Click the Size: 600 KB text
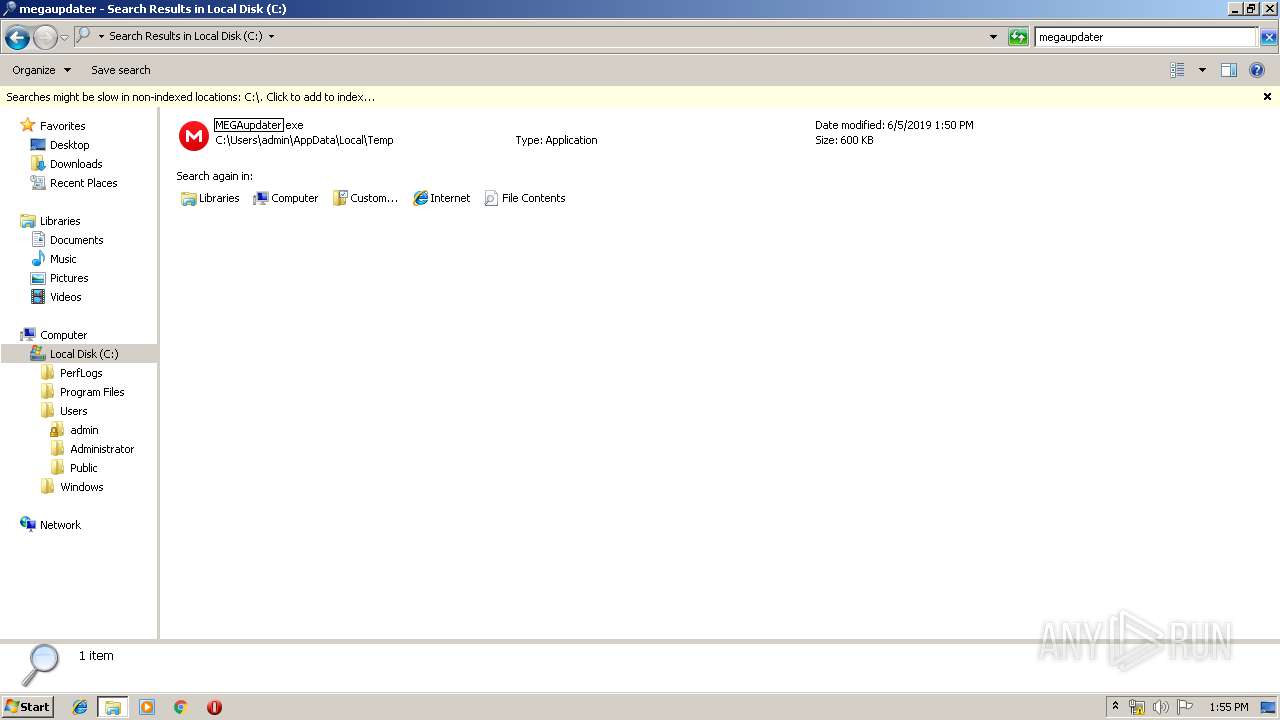 point(844,140)
